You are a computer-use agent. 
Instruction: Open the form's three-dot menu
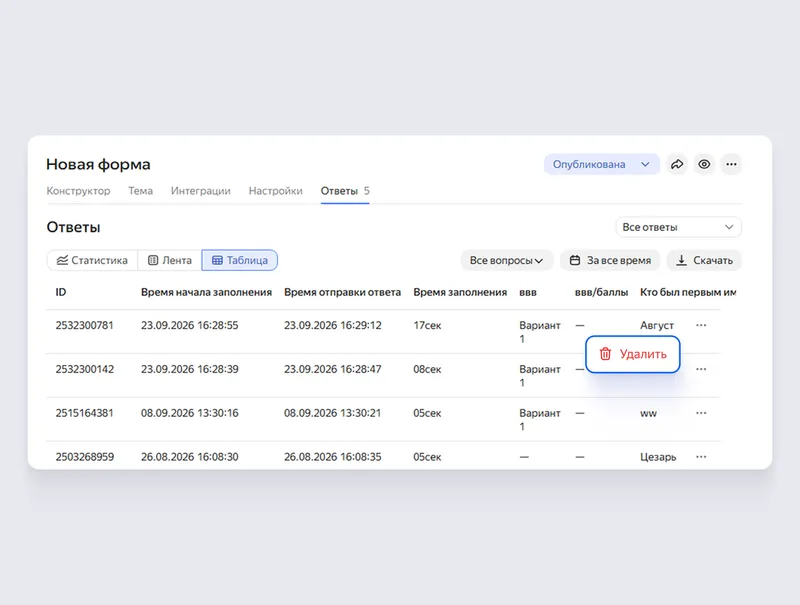click(731, 164)
